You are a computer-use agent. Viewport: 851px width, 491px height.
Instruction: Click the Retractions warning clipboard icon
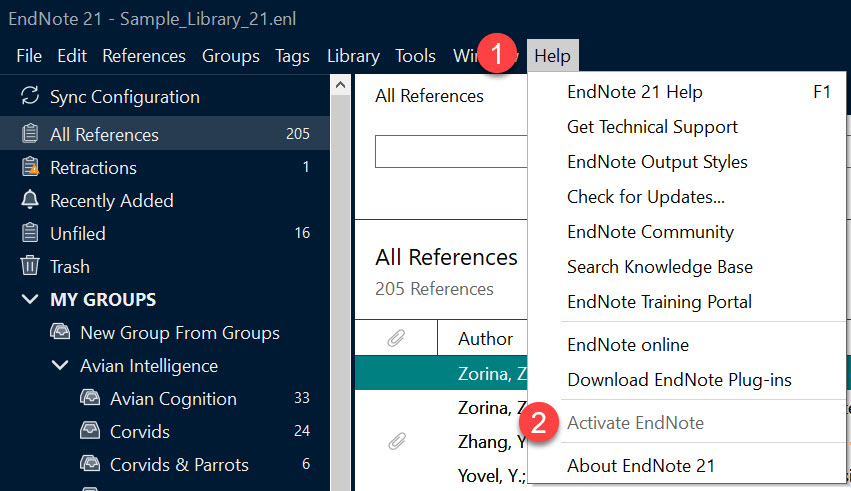click(x=30, y=167)
